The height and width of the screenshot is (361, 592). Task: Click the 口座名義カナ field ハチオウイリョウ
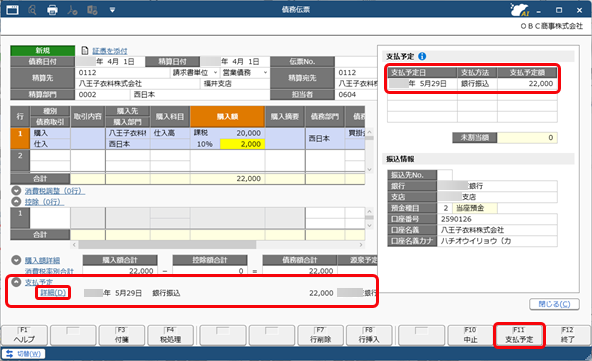[497, 241]
